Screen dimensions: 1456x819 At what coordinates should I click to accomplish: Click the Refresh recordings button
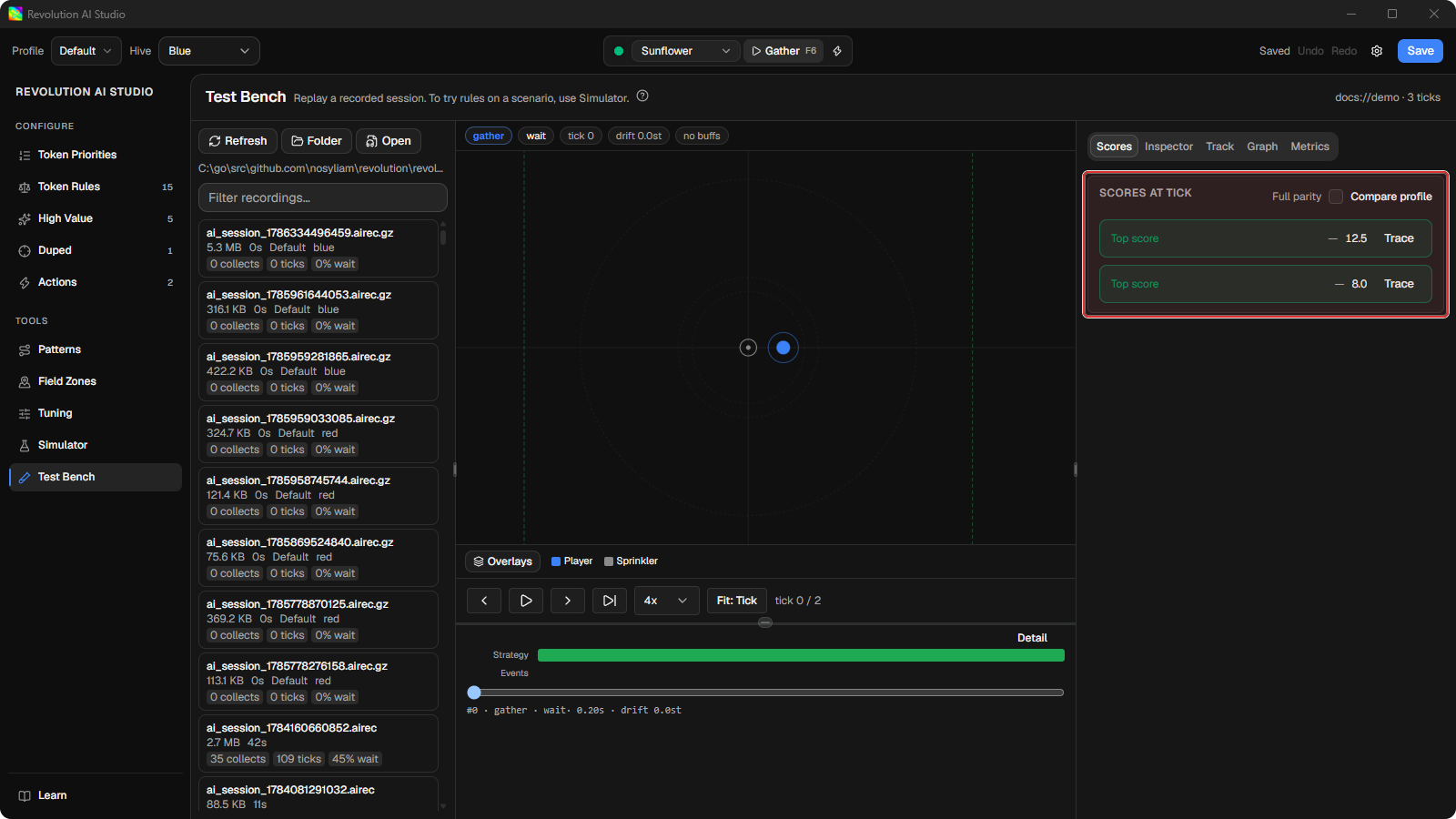coord(238,141)
